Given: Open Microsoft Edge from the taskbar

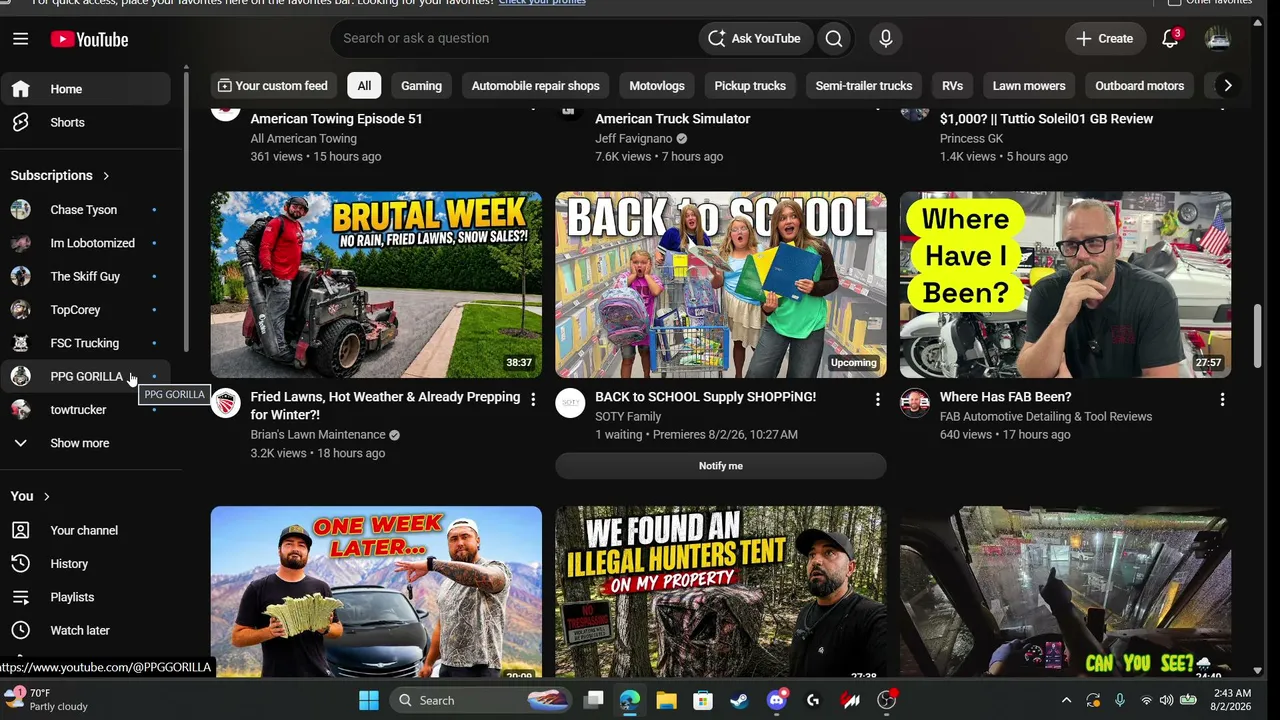Looking at the screenshot, I should 630,700.
